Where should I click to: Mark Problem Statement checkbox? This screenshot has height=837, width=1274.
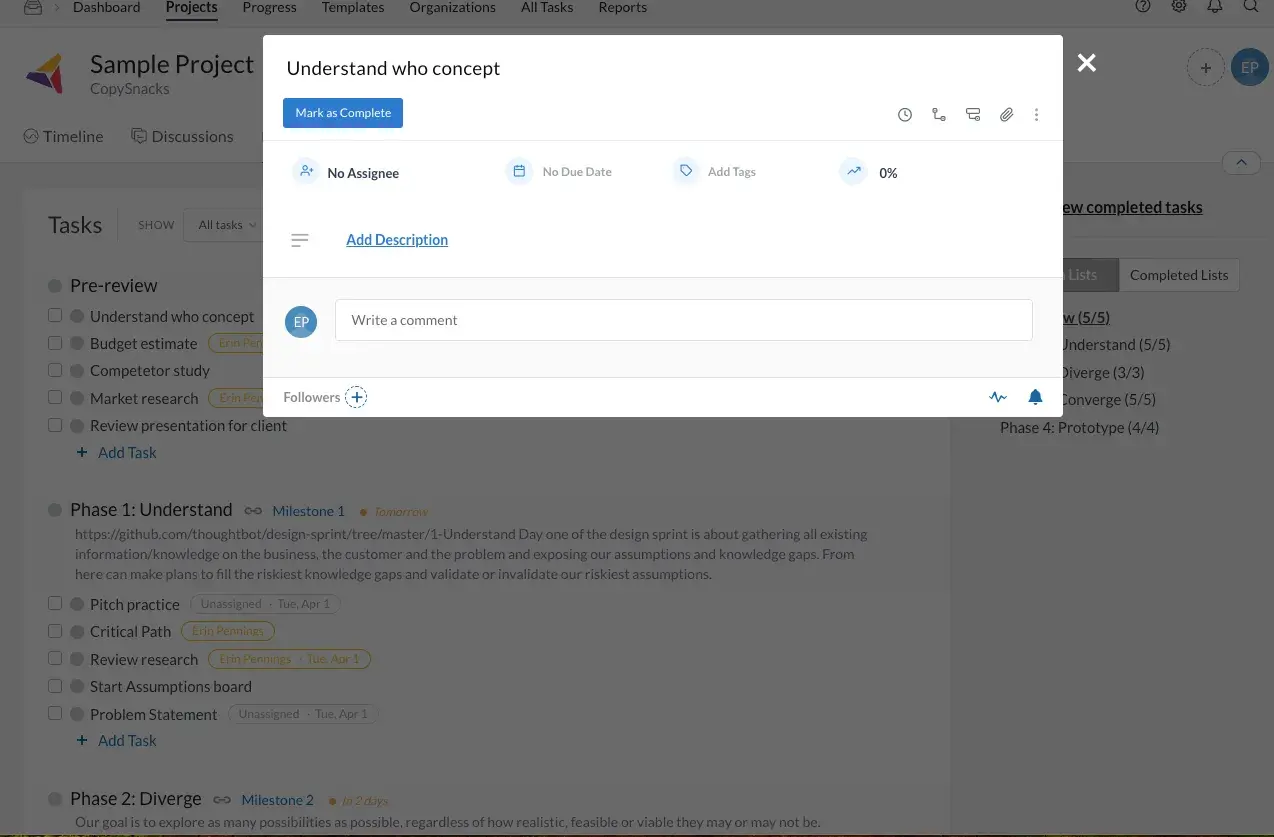click(56, 714)
